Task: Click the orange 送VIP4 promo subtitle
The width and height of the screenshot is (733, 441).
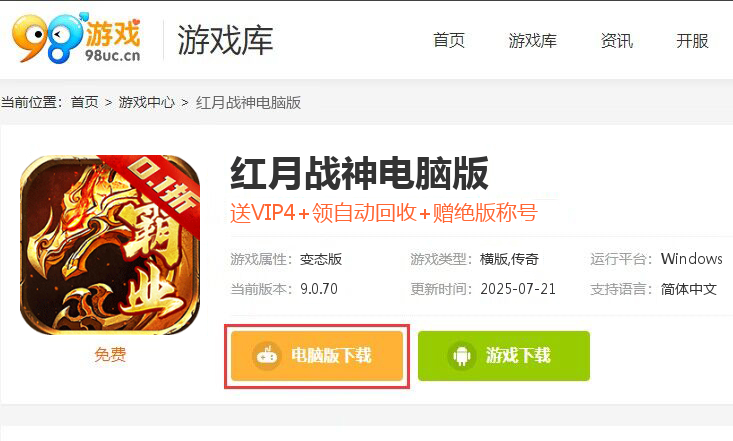Action: 384,213
